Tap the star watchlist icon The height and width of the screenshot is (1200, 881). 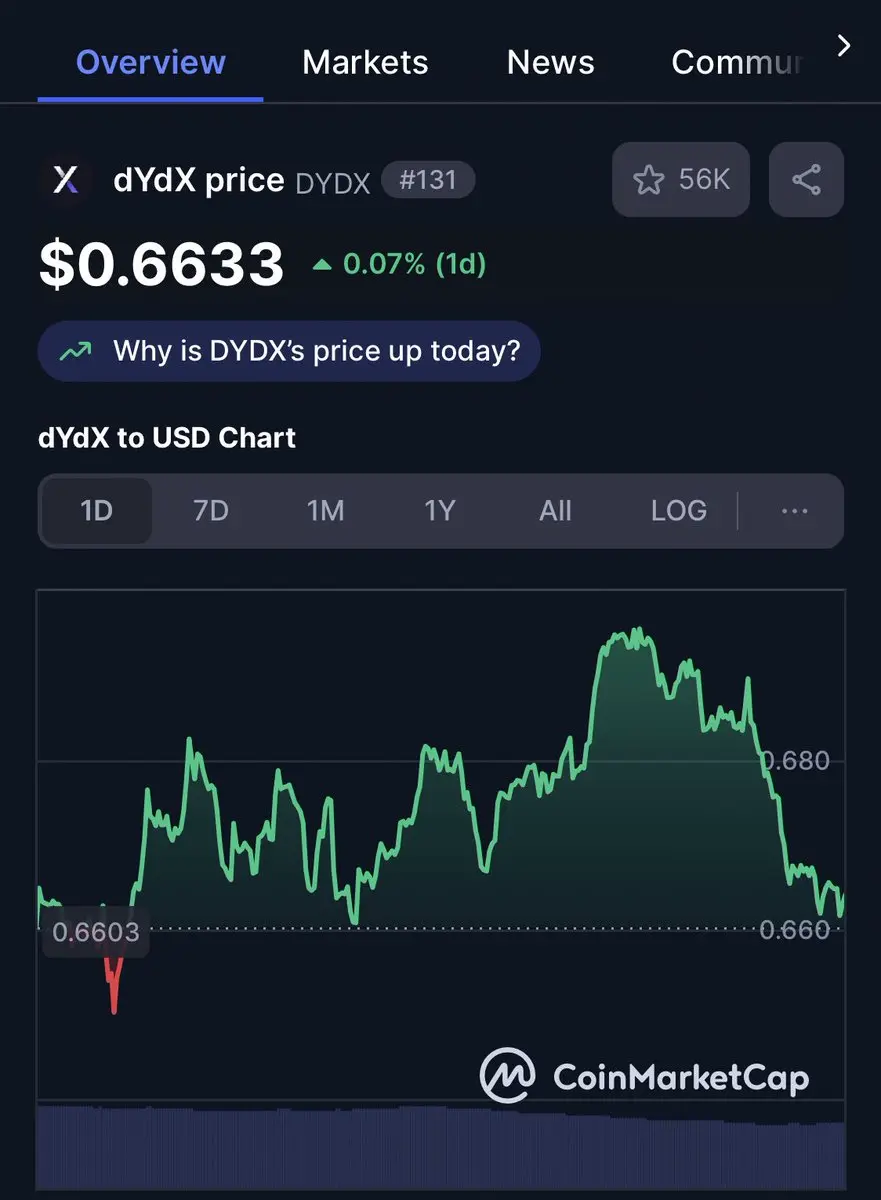pyautogui.click(x=648, y=180)
